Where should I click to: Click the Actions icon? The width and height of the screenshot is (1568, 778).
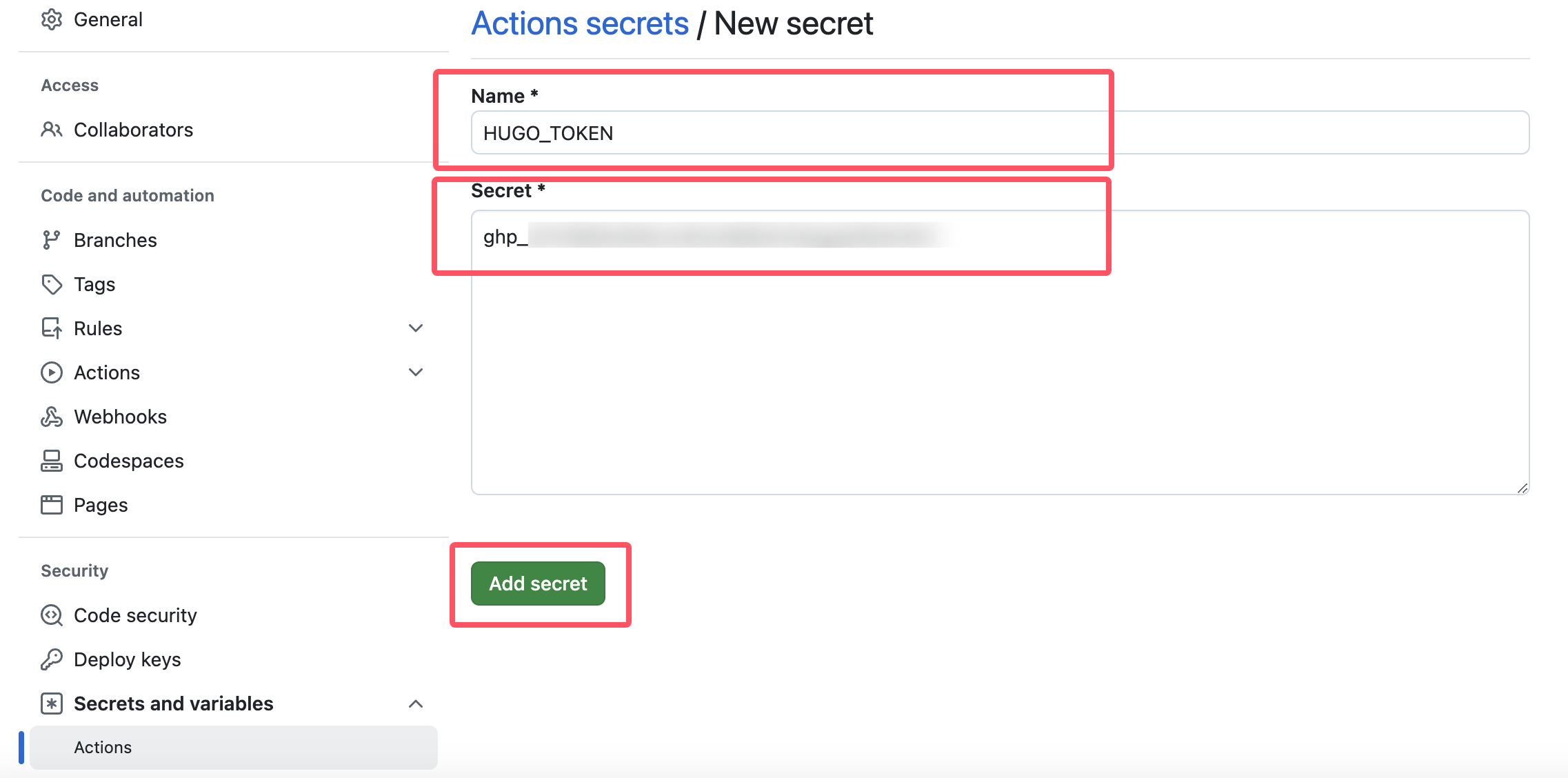click(x=51, y=372)
